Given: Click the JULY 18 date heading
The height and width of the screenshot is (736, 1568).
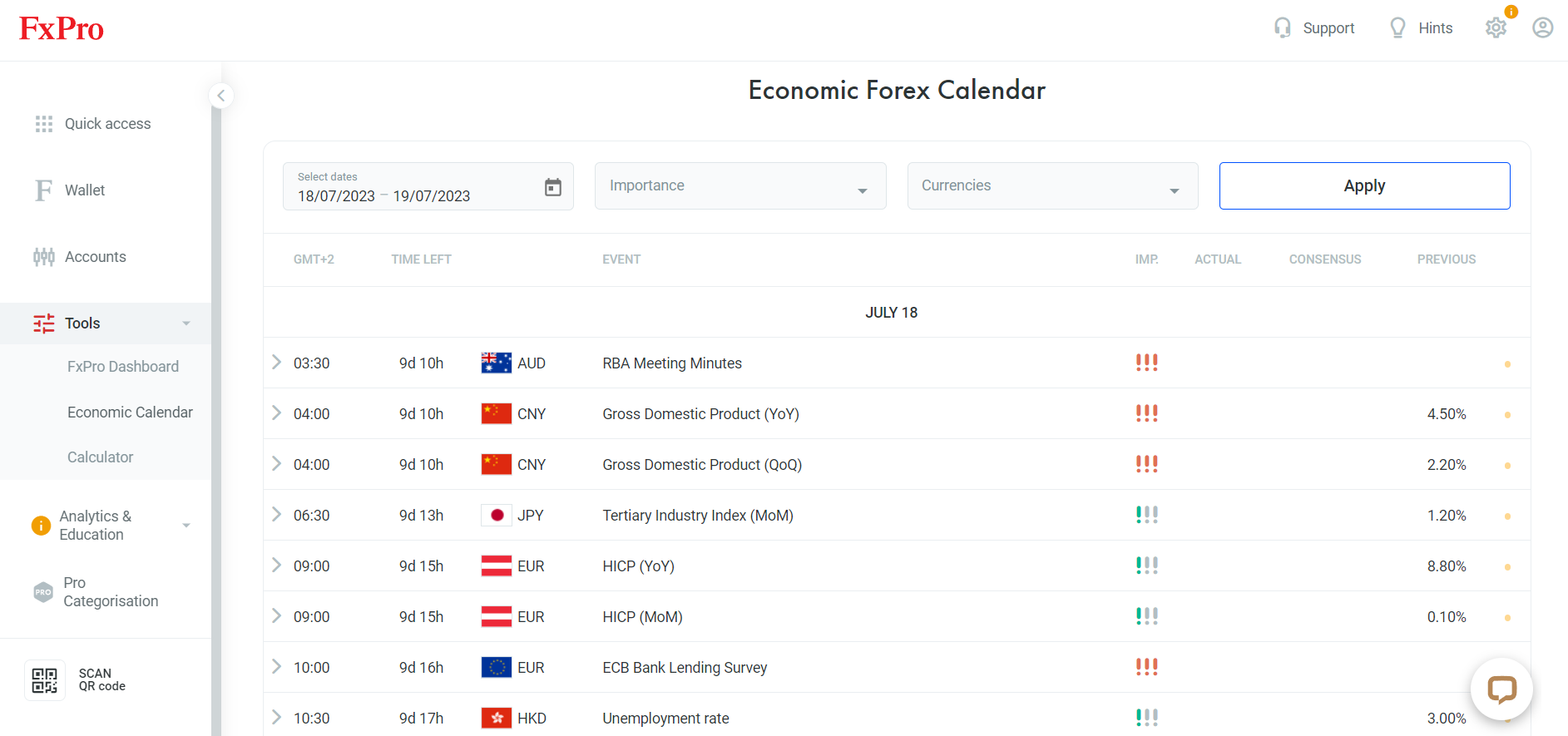Looking at the screenshot, I should pos(891,313).
